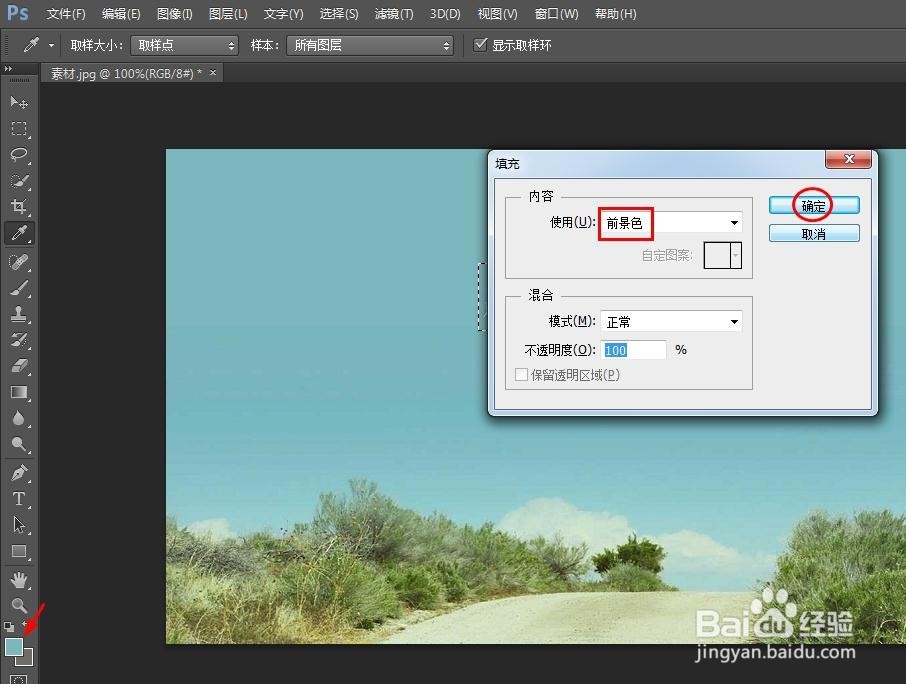Select the Eraser tool
The height and width of the screenshot is (684, 906).
18,367
